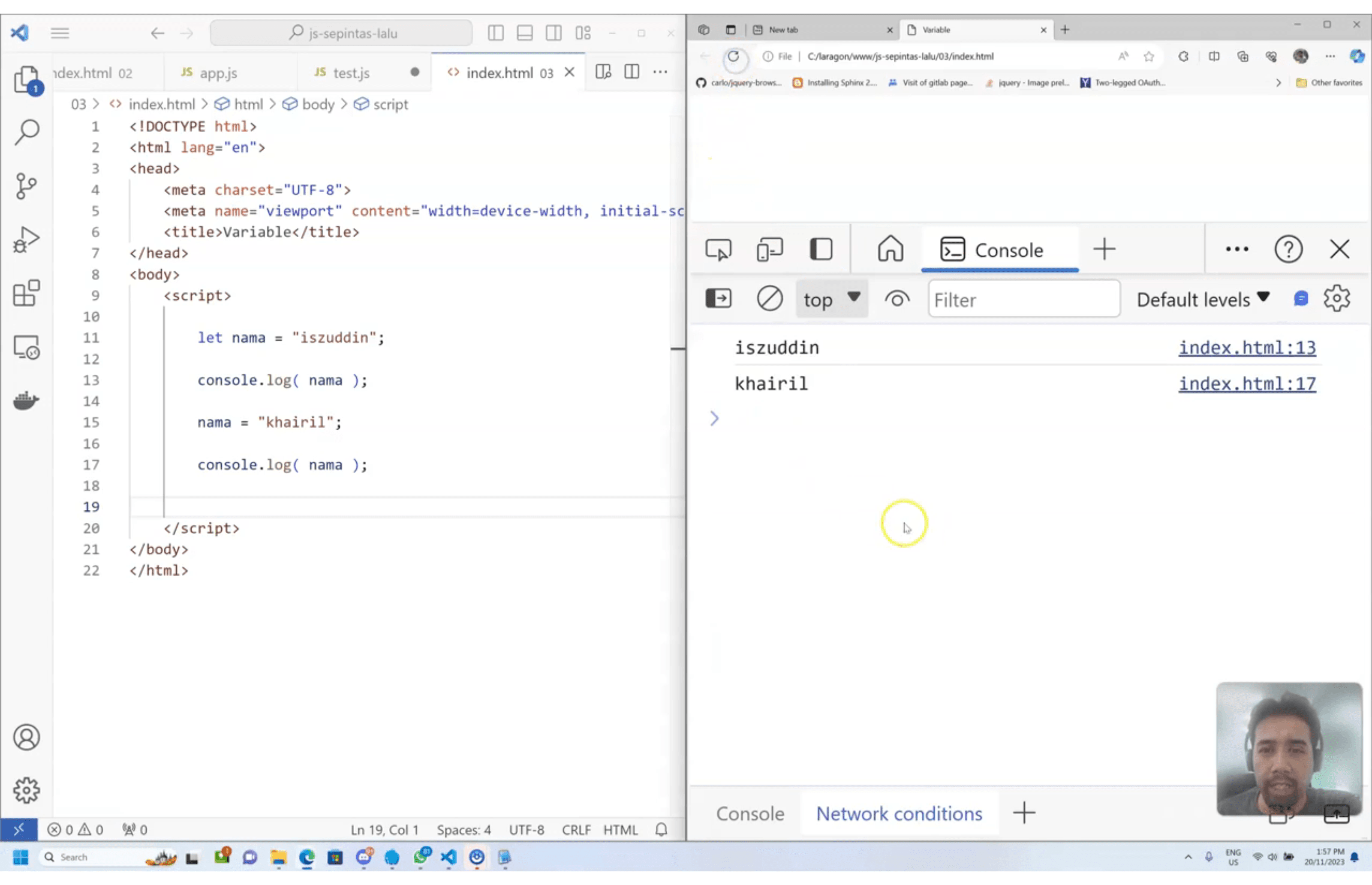The height and width of the screenshot is (885, 1372).
Task: Open the DevTools Welcome home icon
Action: coord(890,250)
